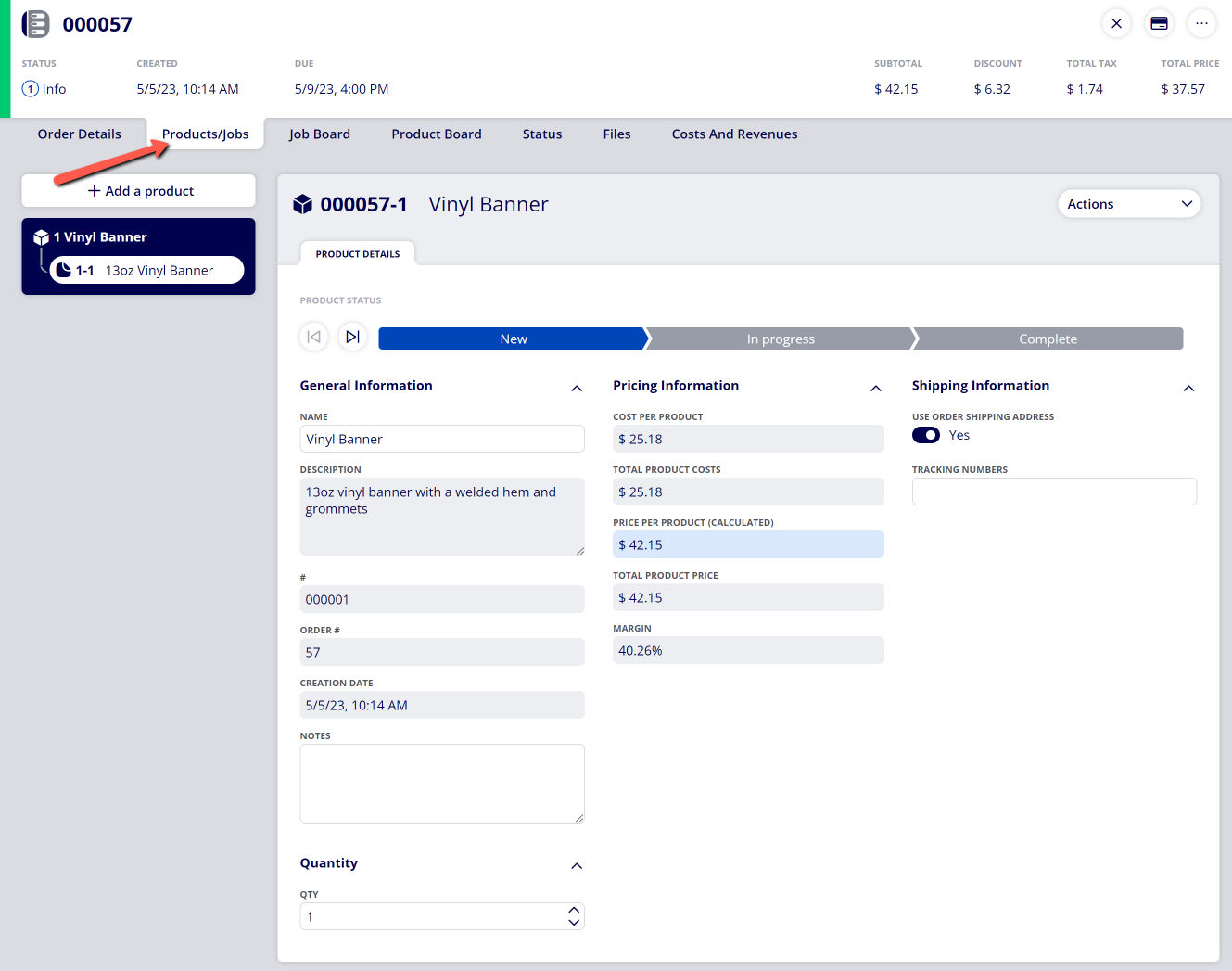Click the Vinyl Banner heading beside 000057-1

tap(489, 204)
